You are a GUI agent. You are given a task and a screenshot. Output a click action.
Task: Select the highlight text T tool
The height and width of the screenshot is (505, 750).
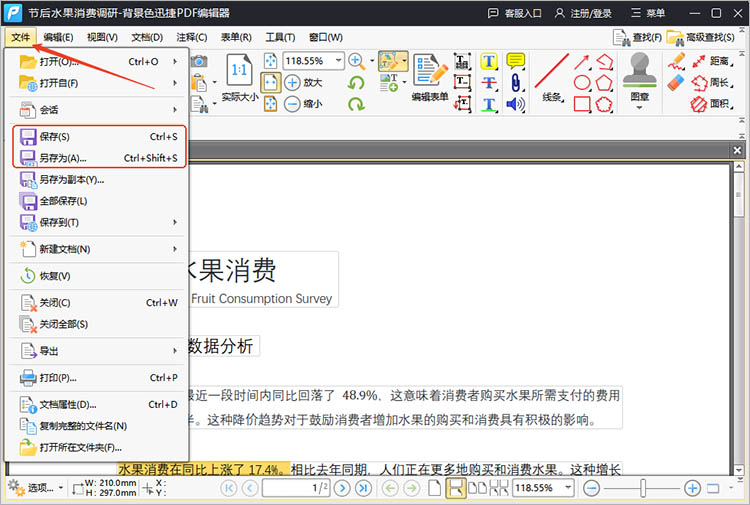point(489,61)
